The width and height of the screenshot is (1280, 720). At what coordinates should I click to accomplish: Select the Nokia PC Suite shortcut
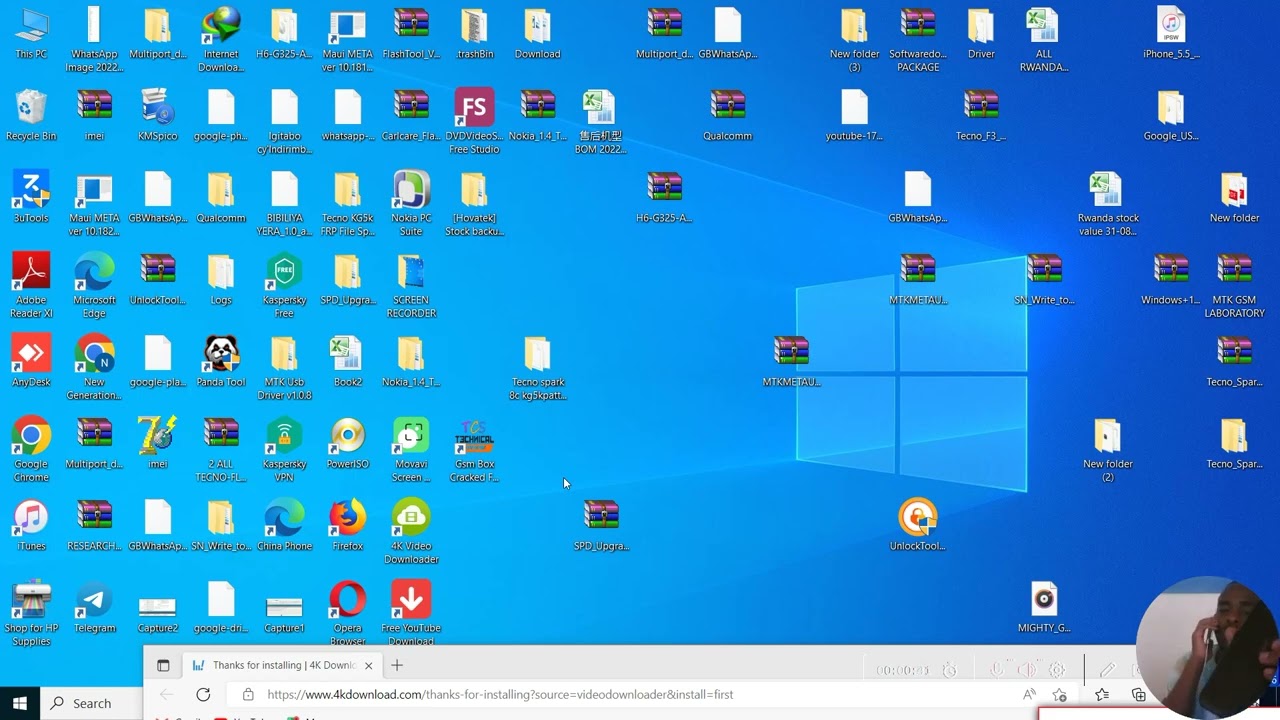[411, 203]
